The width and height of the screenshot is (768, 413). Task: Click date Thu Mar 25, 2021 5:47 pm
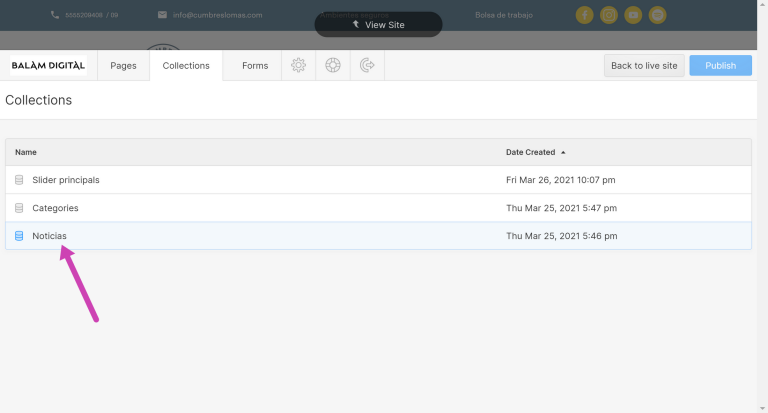(561, 208)
